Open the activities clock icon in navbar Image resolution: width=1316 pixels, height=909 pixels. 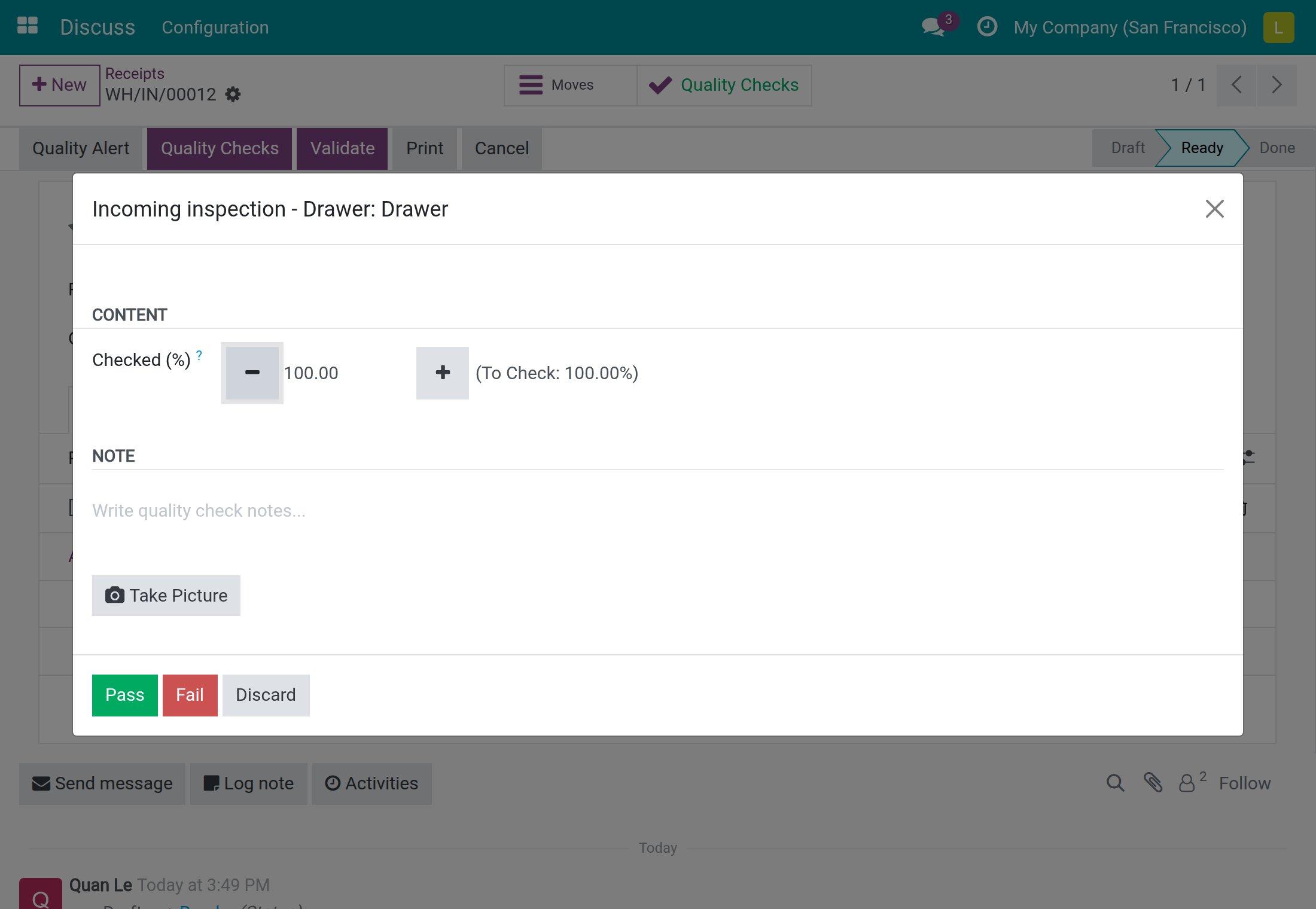pos(987,27)
